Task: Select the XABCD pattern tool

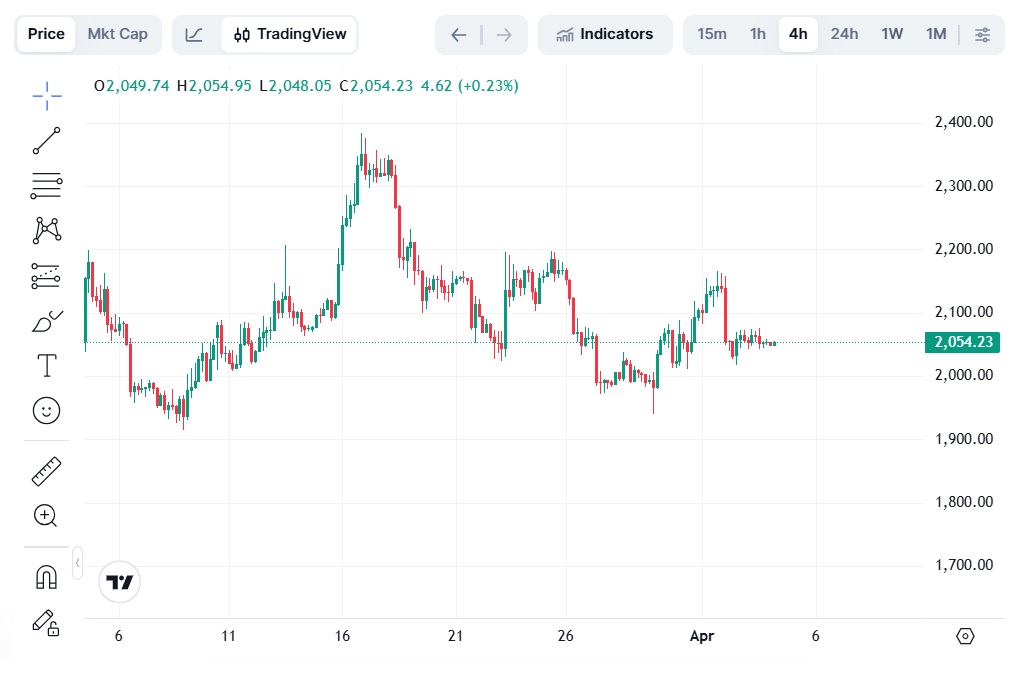Action: tap(47, 230)
